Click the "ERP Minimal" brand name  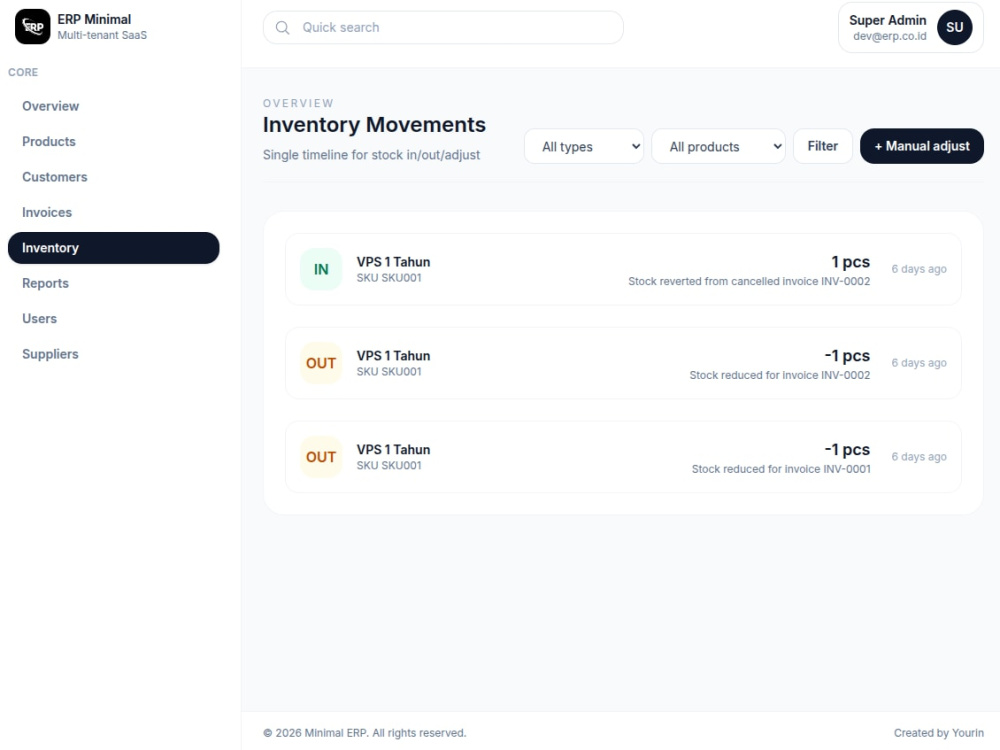94,19
